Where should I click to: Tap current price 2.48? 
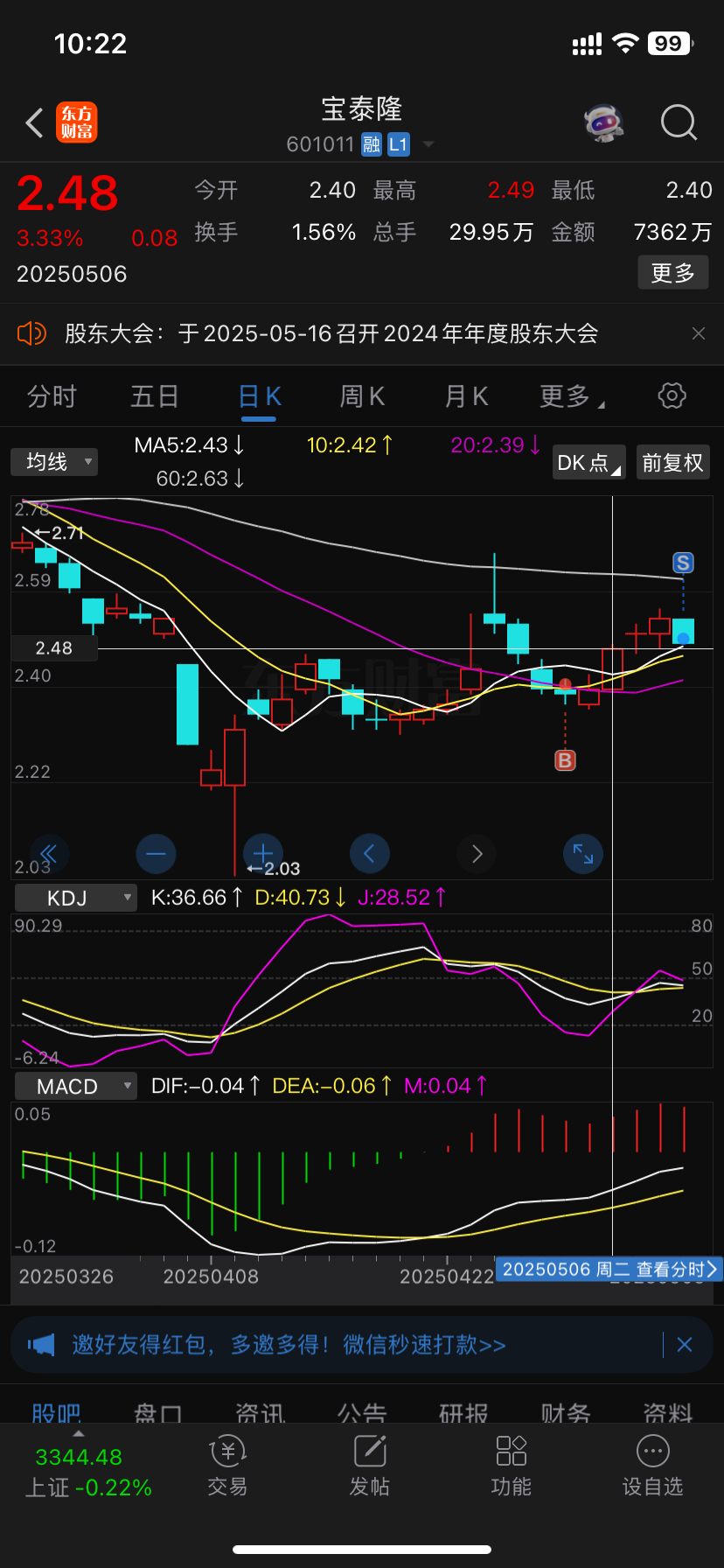[67, 193]
